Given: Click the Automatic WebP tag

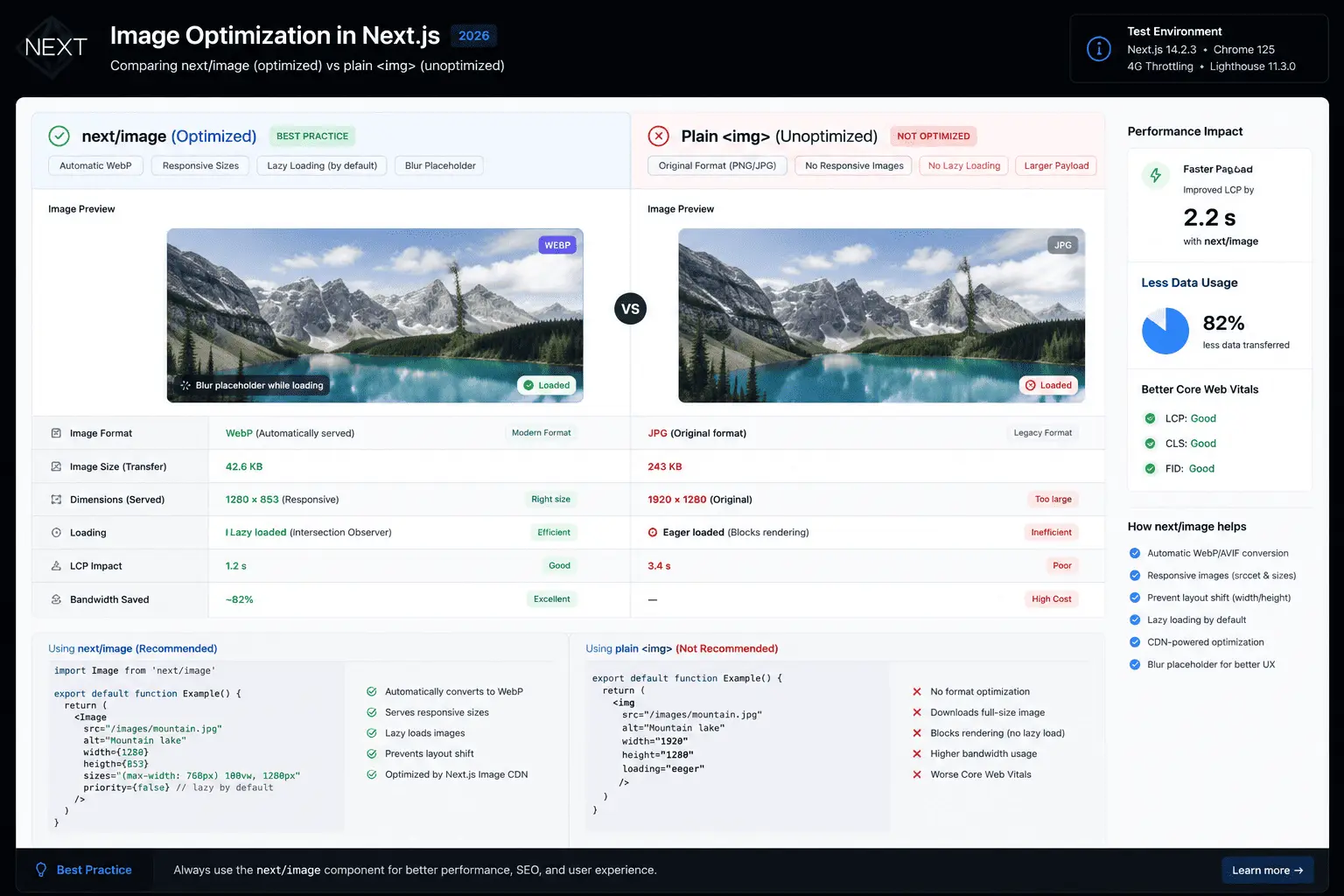Looking at the screenshot, I should 95,165.
